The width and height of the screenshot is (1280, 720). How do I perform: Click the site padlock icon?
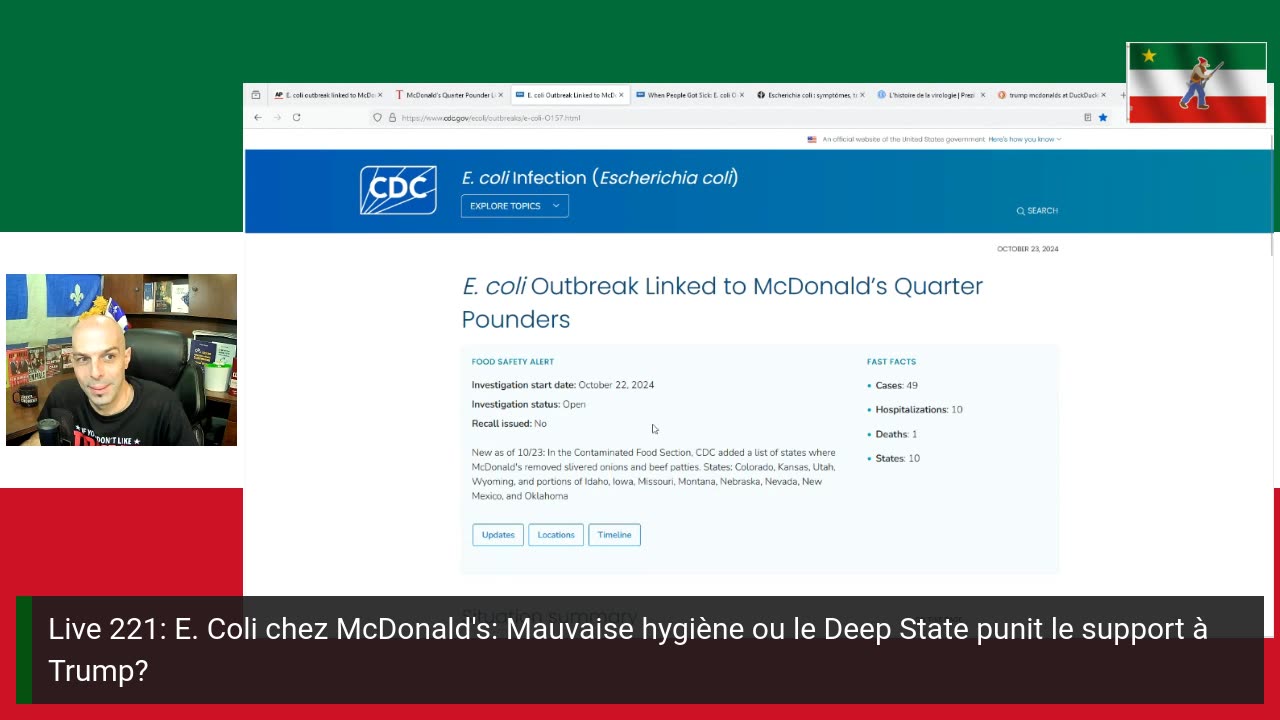(392, 117)
